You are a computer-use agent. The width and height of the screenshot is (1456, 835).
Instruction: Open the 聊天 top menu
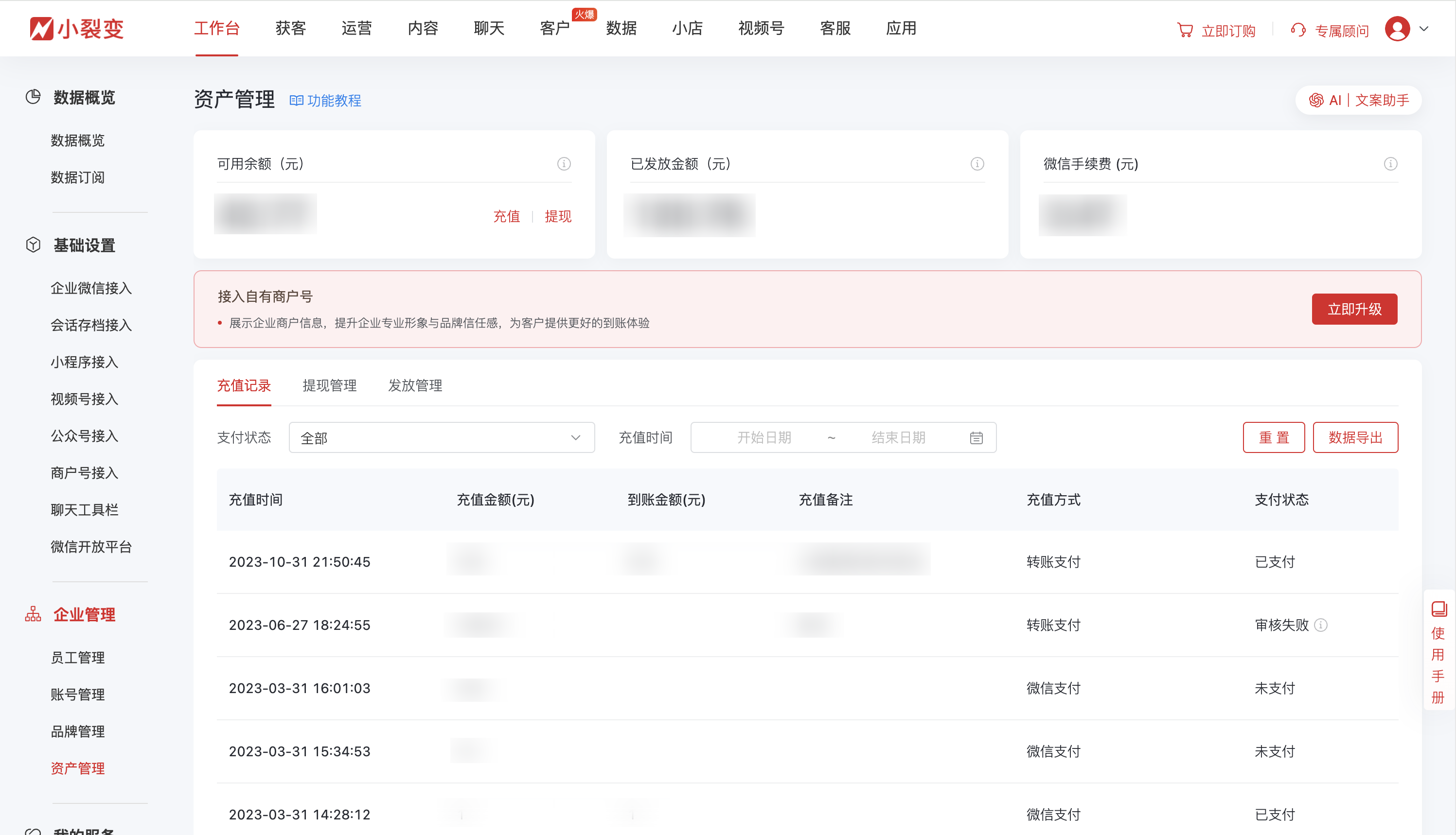coord(489,29)
